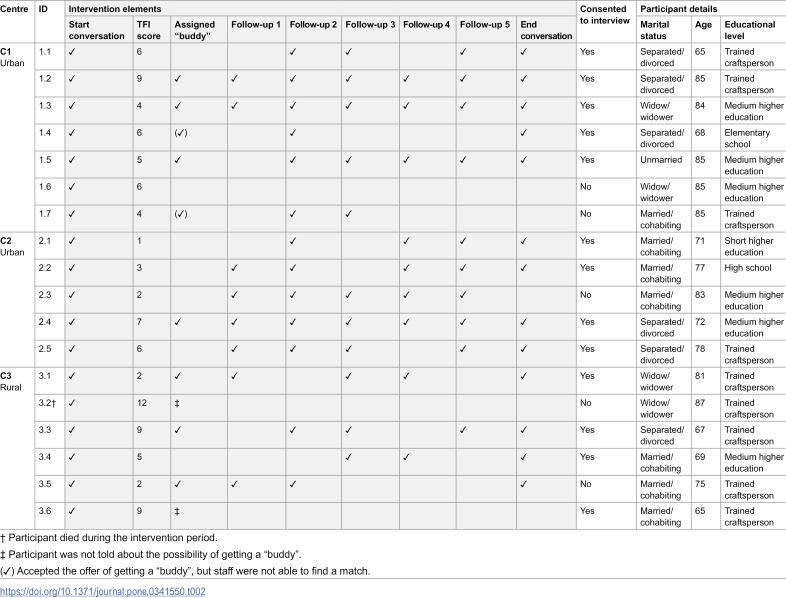786x598 pixels.
Task: Select the C2 Urban centre cell
Action: 13,246
